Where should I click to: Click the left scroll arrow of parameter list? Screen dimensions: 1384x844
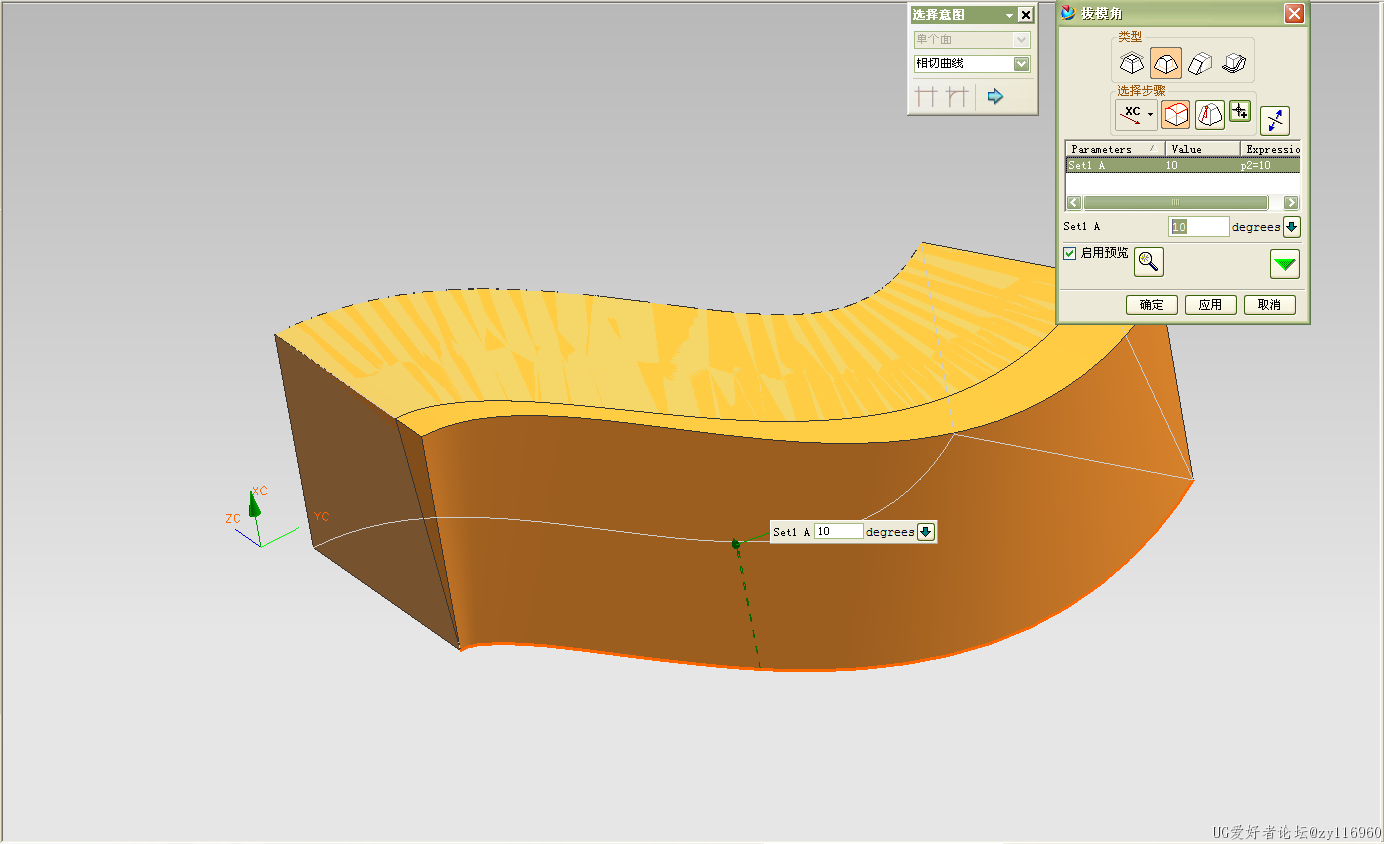1074,202
